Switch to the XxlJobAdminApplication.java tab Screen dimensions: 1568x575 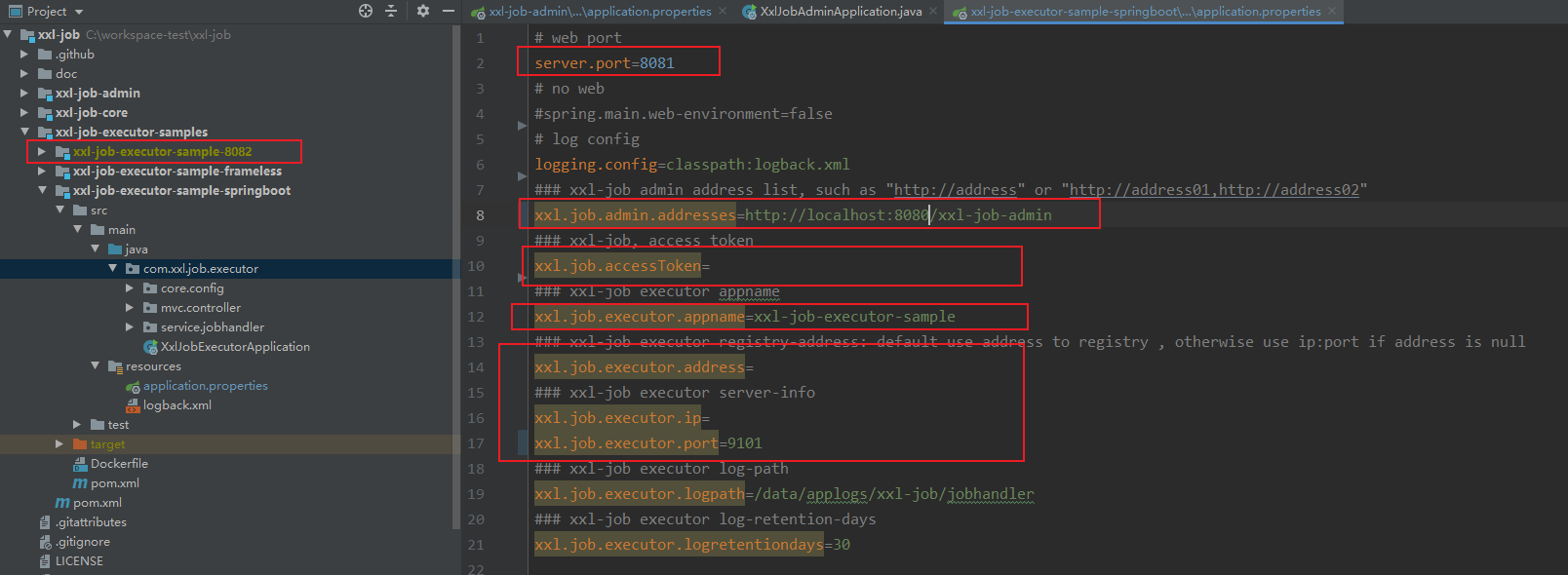click(x=841, y=12)
